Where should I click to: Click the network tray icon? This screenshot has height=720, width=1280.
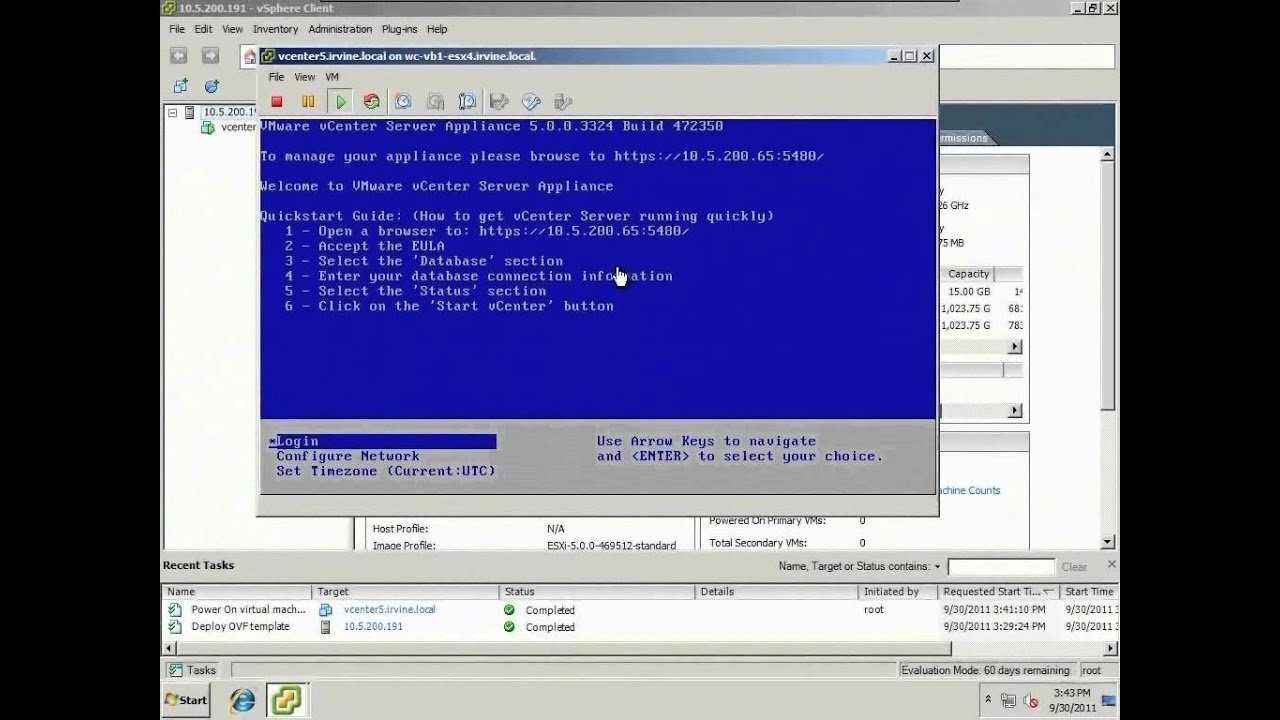point(1008,701)
